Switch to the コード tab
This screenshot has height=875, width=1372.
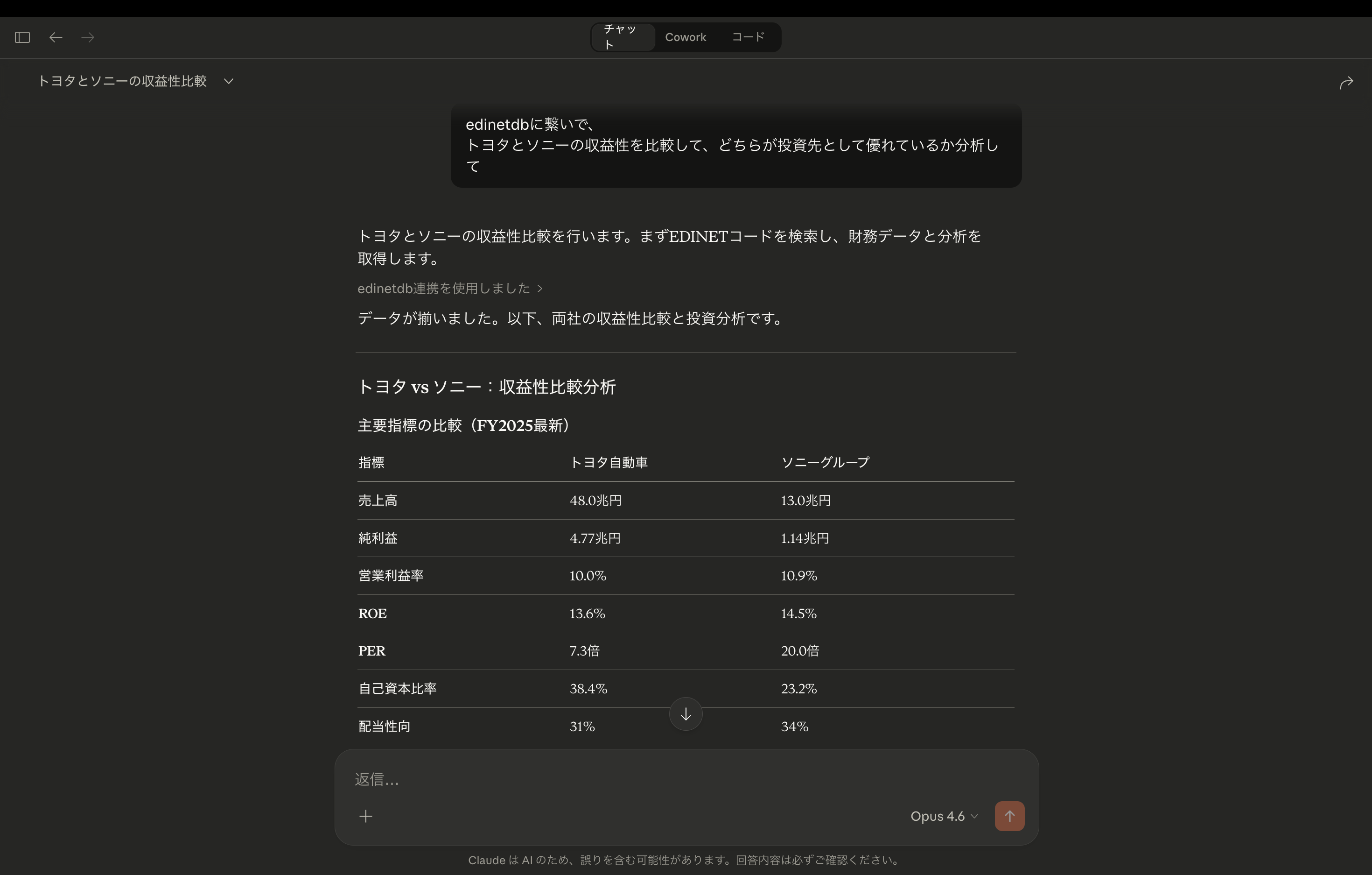(748, 37)
